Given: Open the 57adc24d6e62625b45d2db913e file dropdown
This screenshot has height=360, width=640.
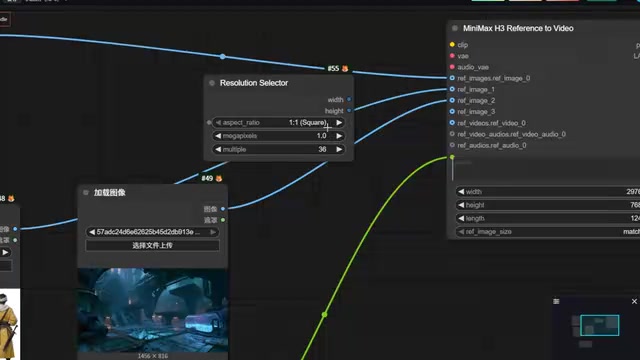Looking at the screenshot, I should click(152, 232).
